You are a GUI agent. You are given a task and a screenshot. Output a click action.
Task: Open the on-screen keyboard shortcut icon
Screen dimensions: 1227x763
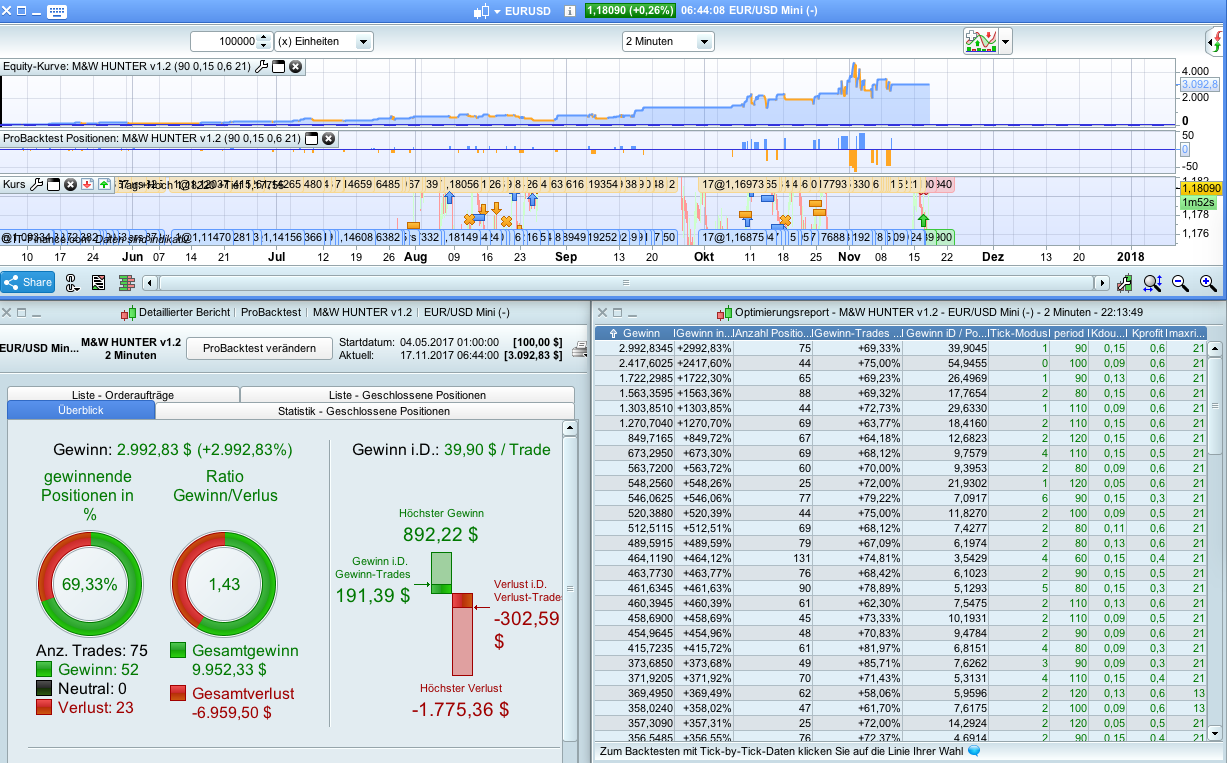(57, 11)
